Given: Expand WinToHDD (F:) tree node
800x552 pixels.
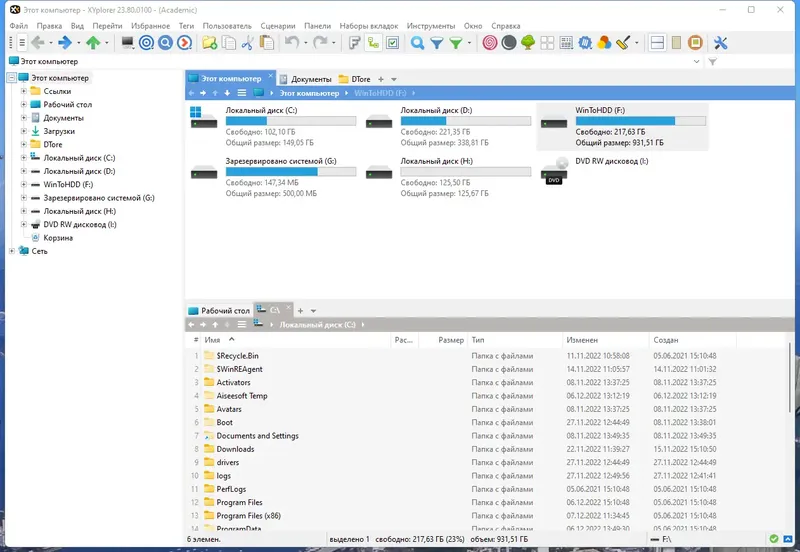Looking at the screenshot, I should point(23,184).
